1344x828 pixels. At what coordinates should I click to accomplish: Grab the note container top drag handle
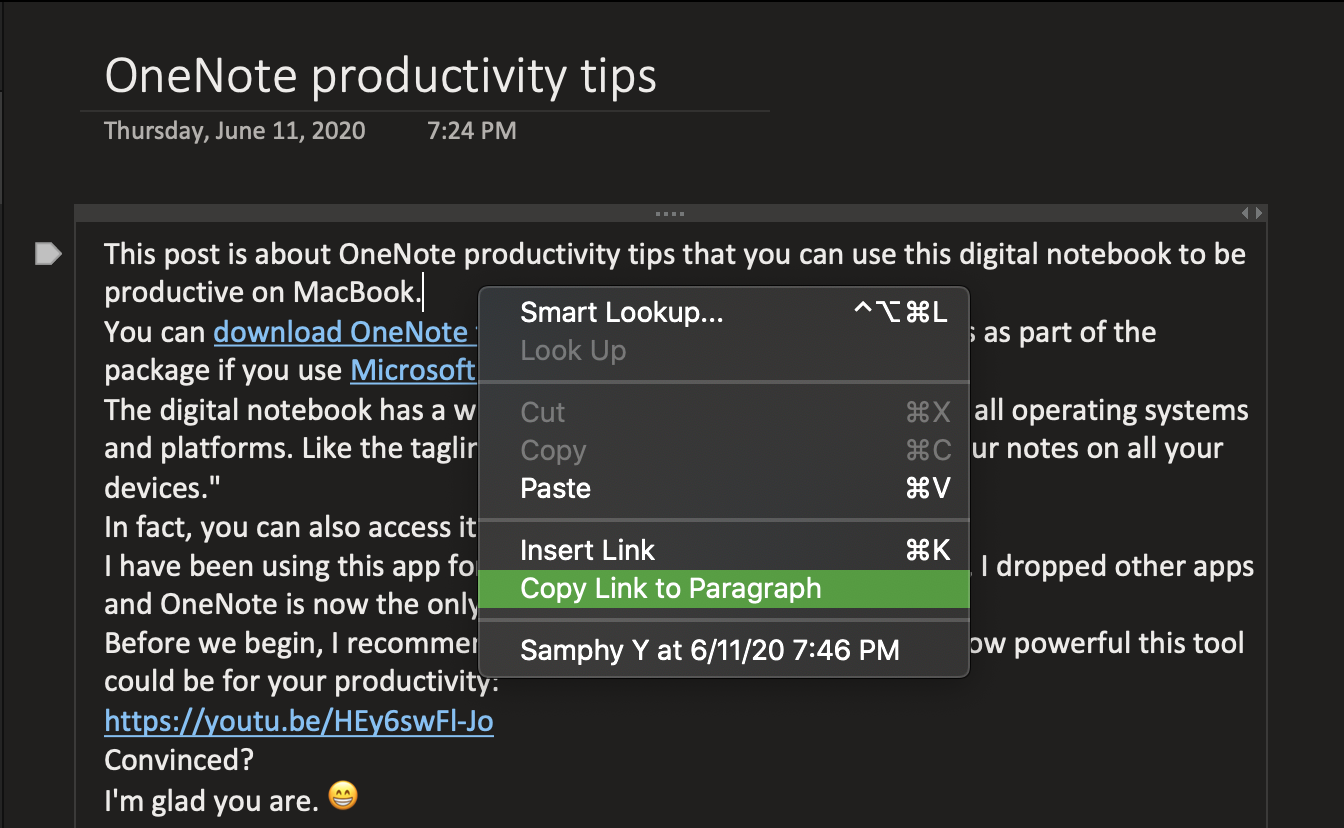(670, 213)
